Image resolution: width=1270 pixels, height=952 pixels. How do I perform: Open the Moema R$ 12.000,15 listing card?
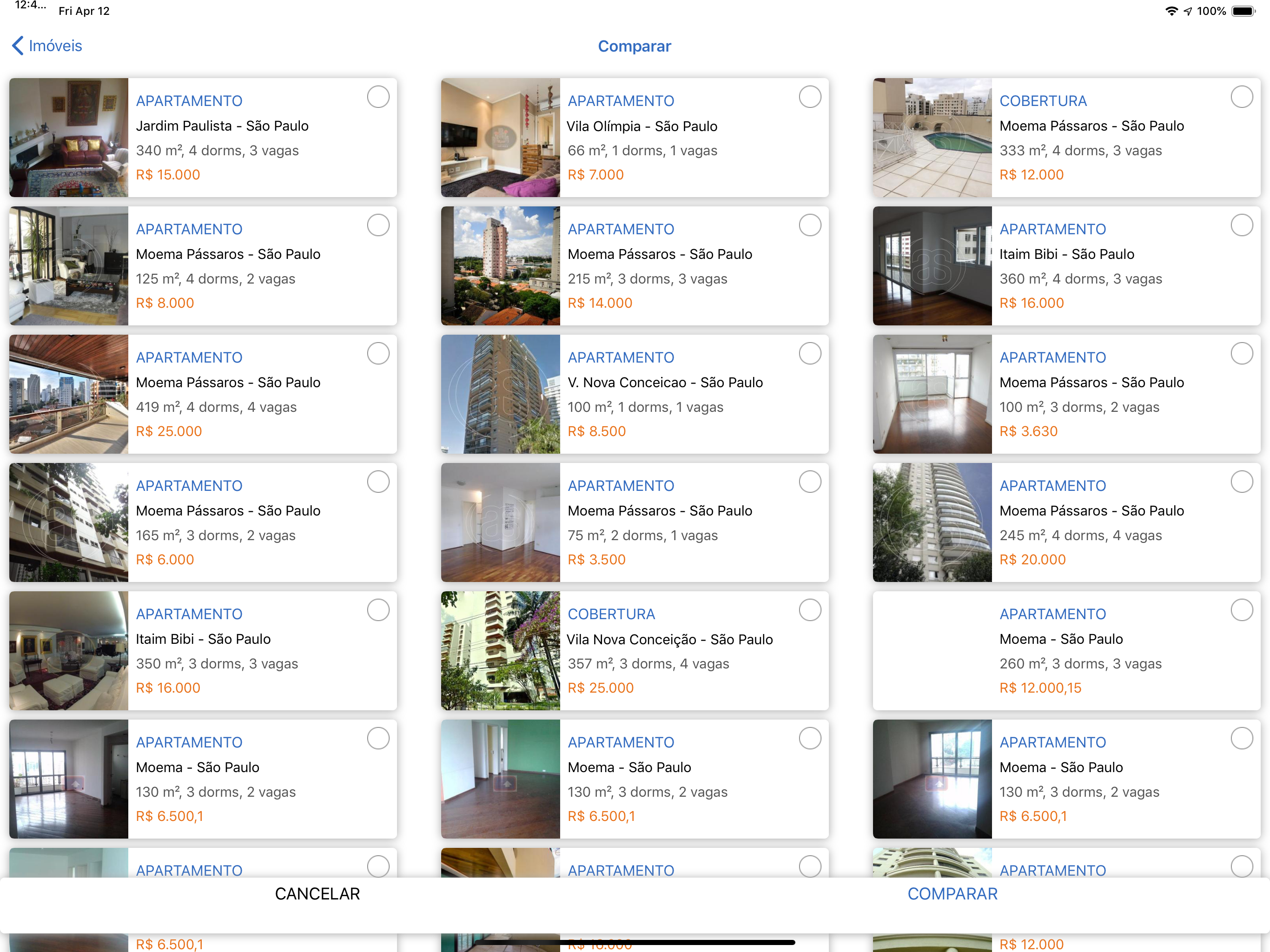coord(1067,651)
